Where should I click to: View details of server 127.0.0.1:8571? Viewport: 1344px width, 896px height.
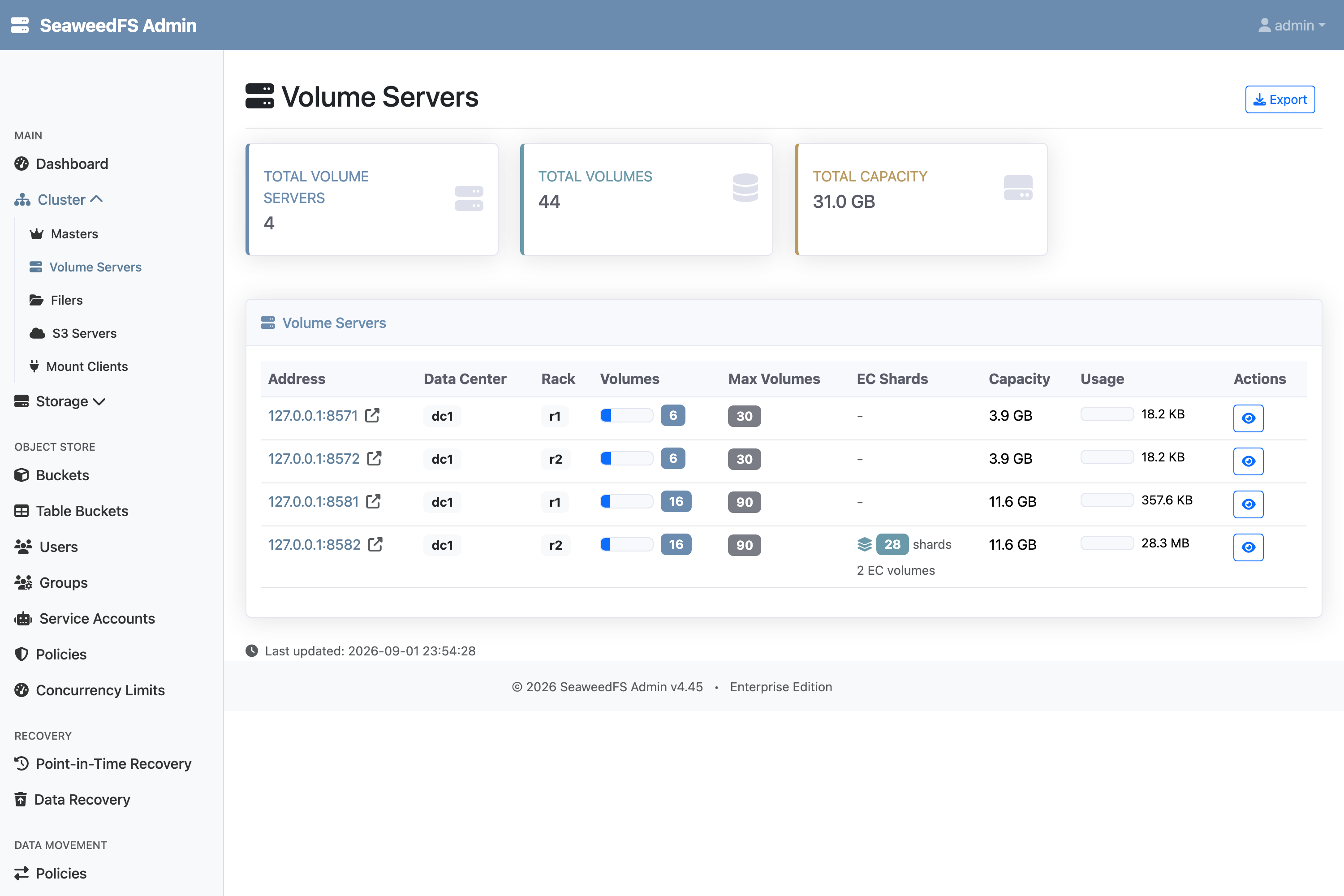tap(1248, 418)
